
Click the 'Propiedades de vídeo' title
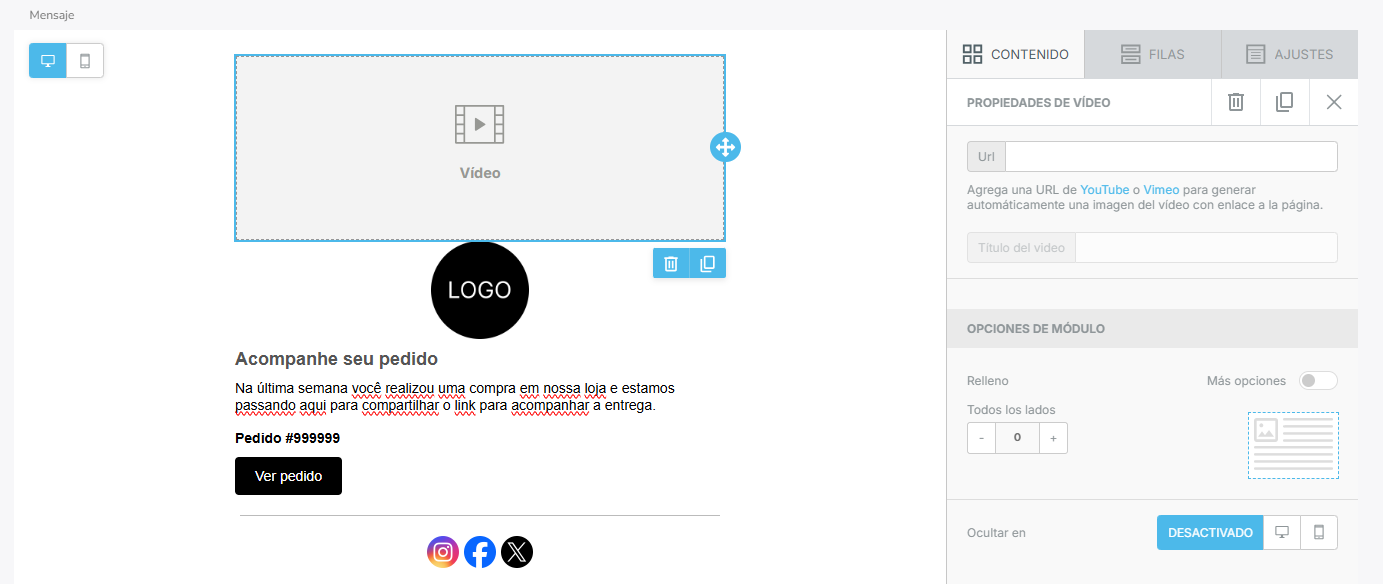point(1038,102)
